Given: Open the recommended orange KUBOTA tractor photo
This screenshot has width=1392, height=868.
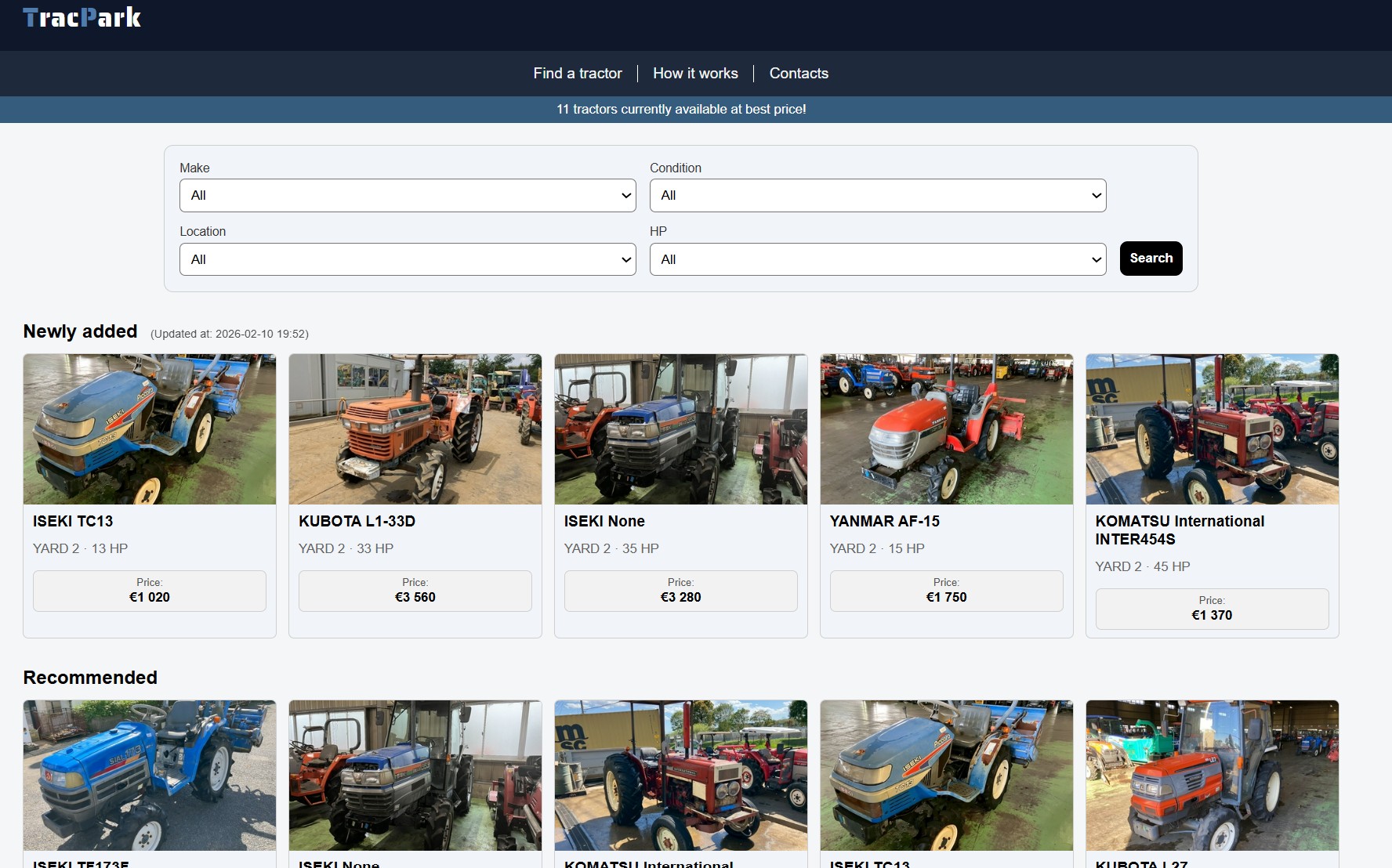Looking at the screenshot, I should click(1212, 776).
